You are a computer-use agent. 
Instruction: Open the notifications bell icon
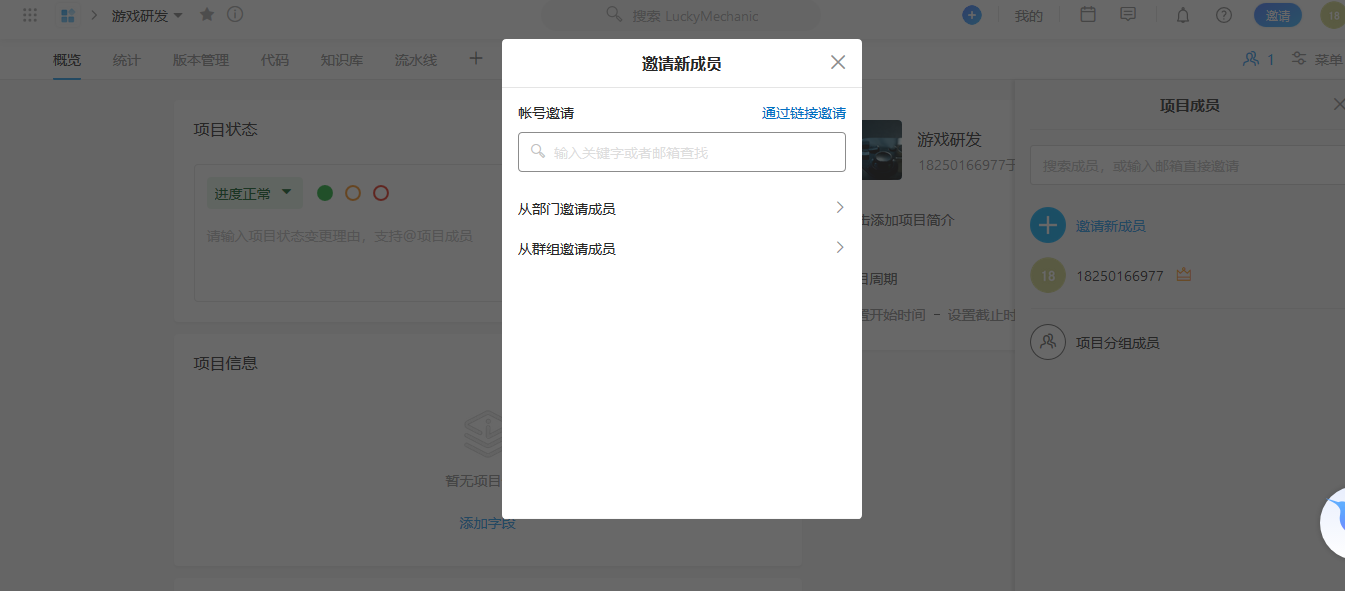[x=1182, y=15]
